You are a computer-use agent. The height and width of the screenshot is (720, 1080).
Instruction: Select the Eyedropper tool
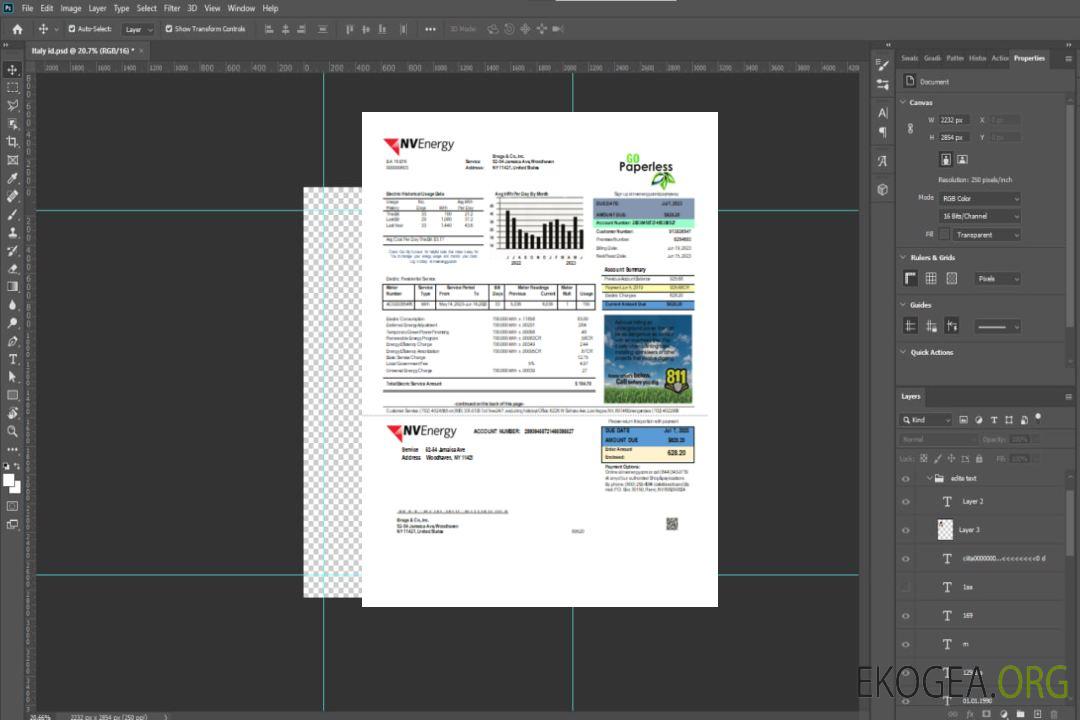[x=12, y=178]
